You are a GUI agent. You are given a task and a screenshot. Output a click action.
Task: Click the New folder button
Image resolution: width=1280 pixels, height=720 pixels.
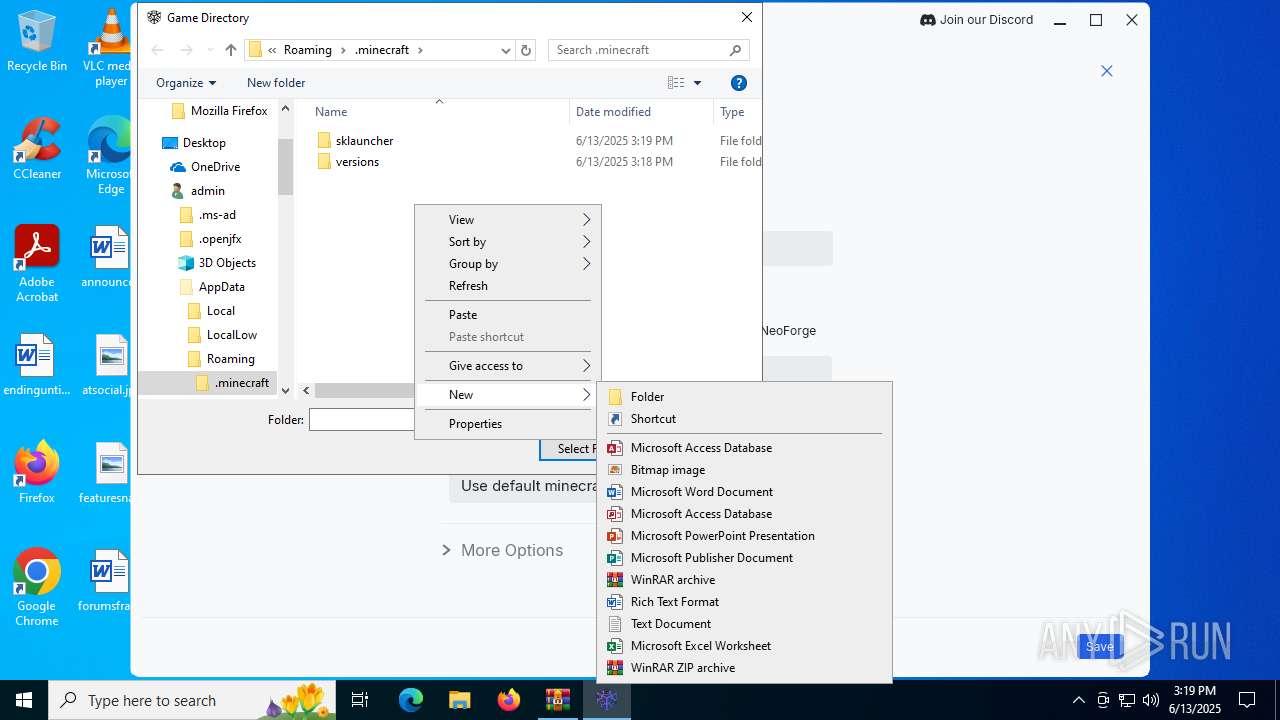276,83
